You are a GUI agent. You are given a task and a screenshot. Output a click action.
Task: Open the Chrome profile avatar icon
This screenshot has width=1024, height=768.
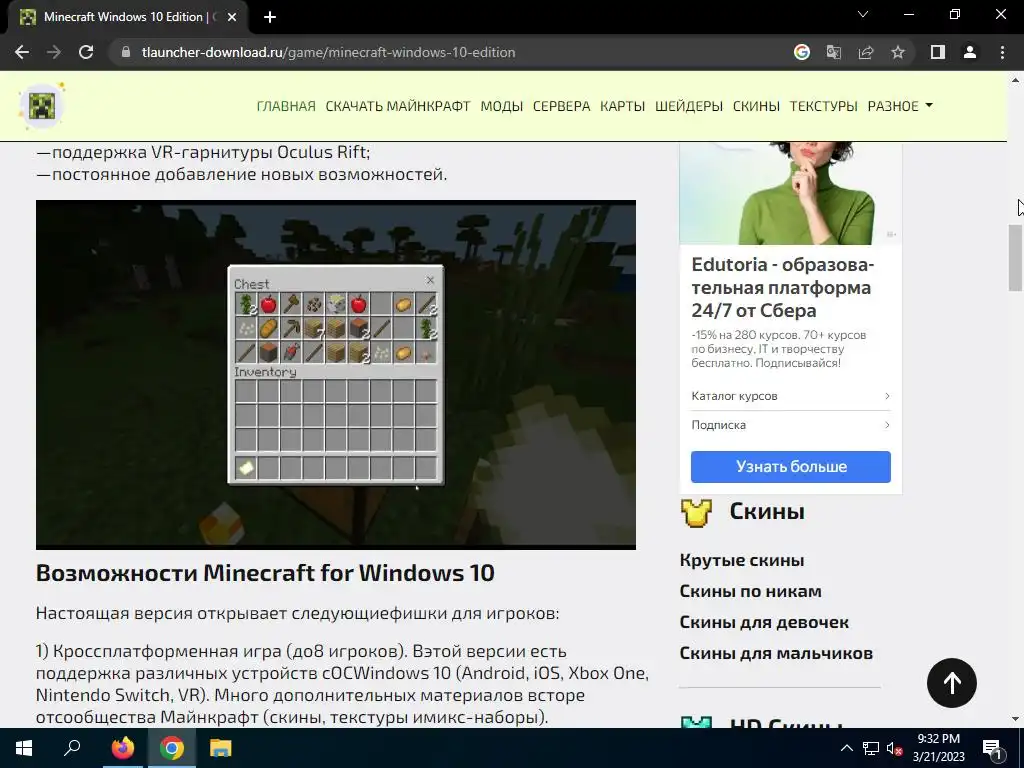click(x=970, y=52)
